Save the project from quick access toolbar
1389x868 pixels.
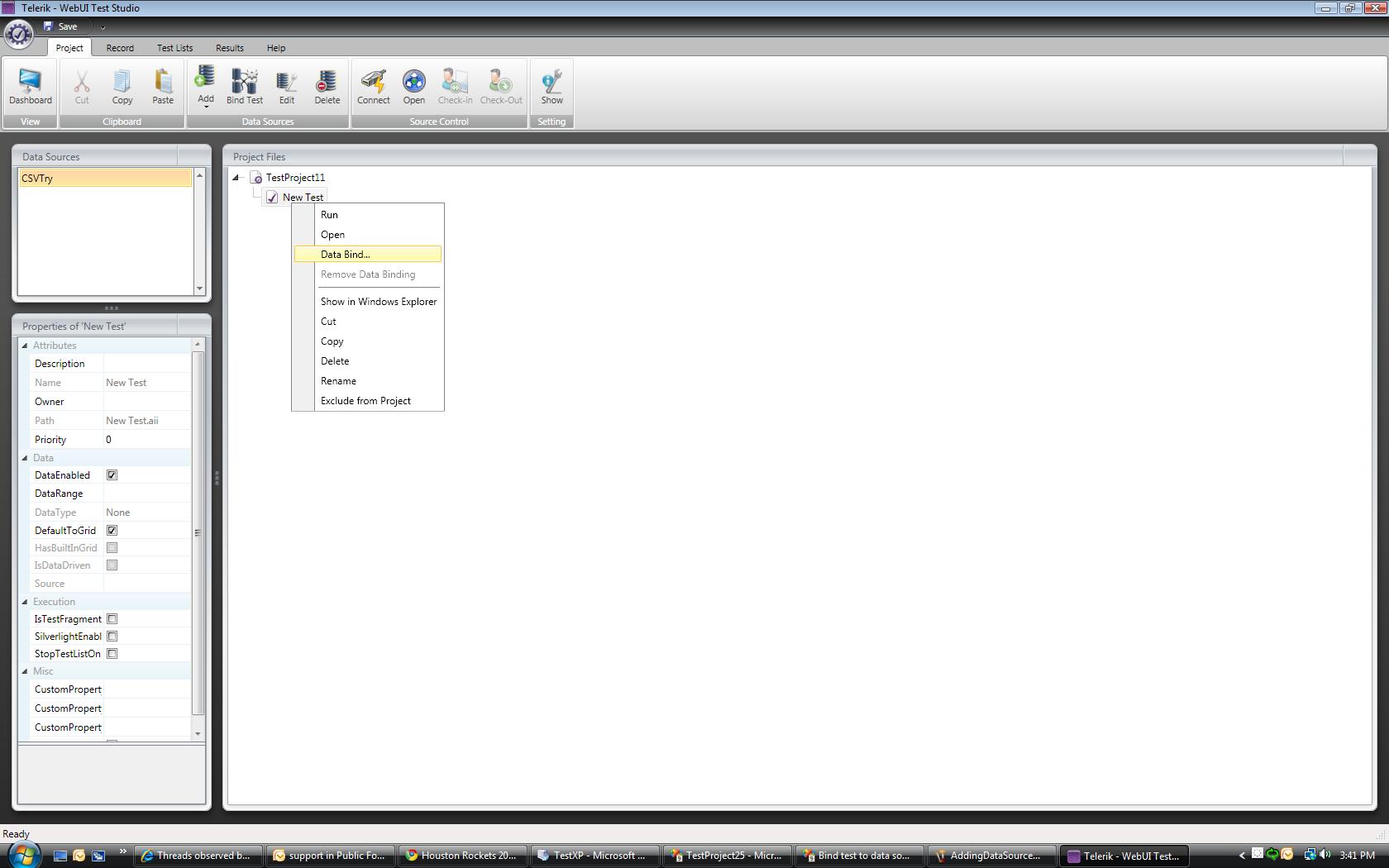(x=61, y=26)
